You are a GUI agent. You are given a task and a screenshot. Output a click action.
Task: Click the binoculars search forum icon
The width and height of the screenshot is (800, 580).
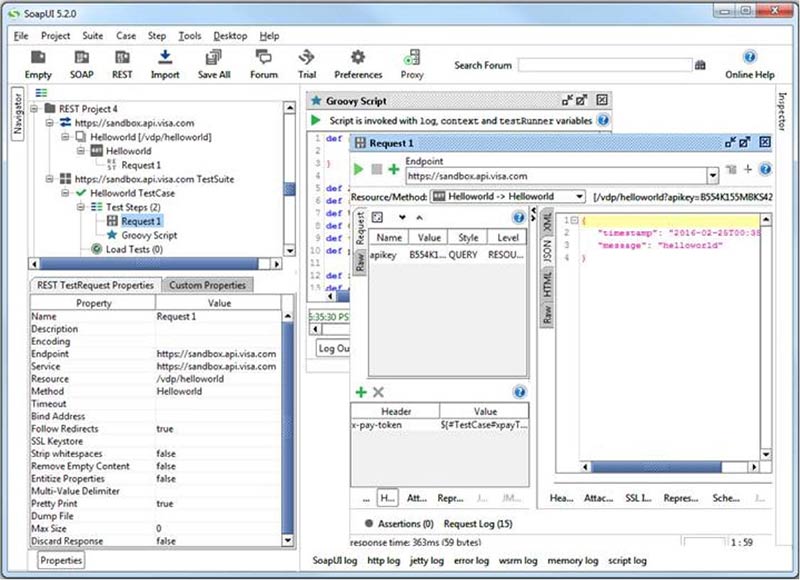pos(700,65)
